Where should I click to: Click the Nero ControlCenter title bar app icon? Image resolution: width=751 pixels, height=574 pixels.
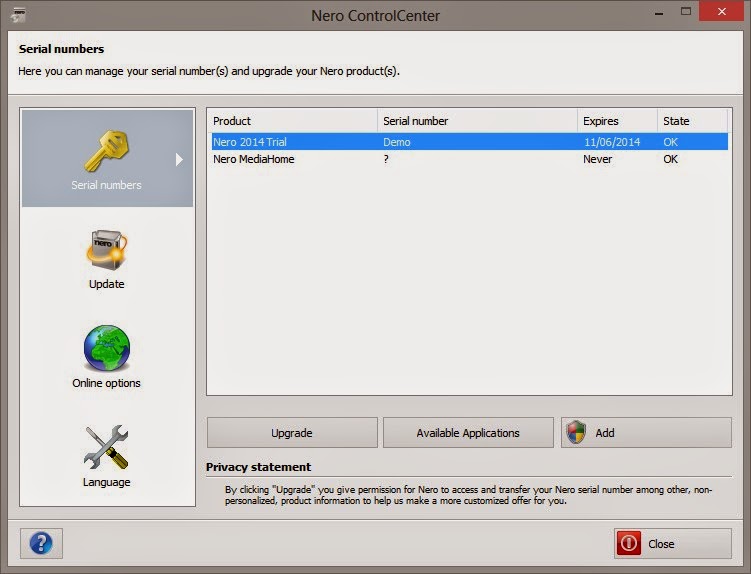coord(19,15)
